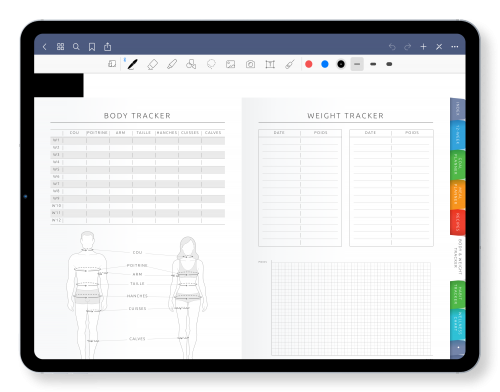Tap the female body figure illustration
500x392 pixels.
pos(188,298)
